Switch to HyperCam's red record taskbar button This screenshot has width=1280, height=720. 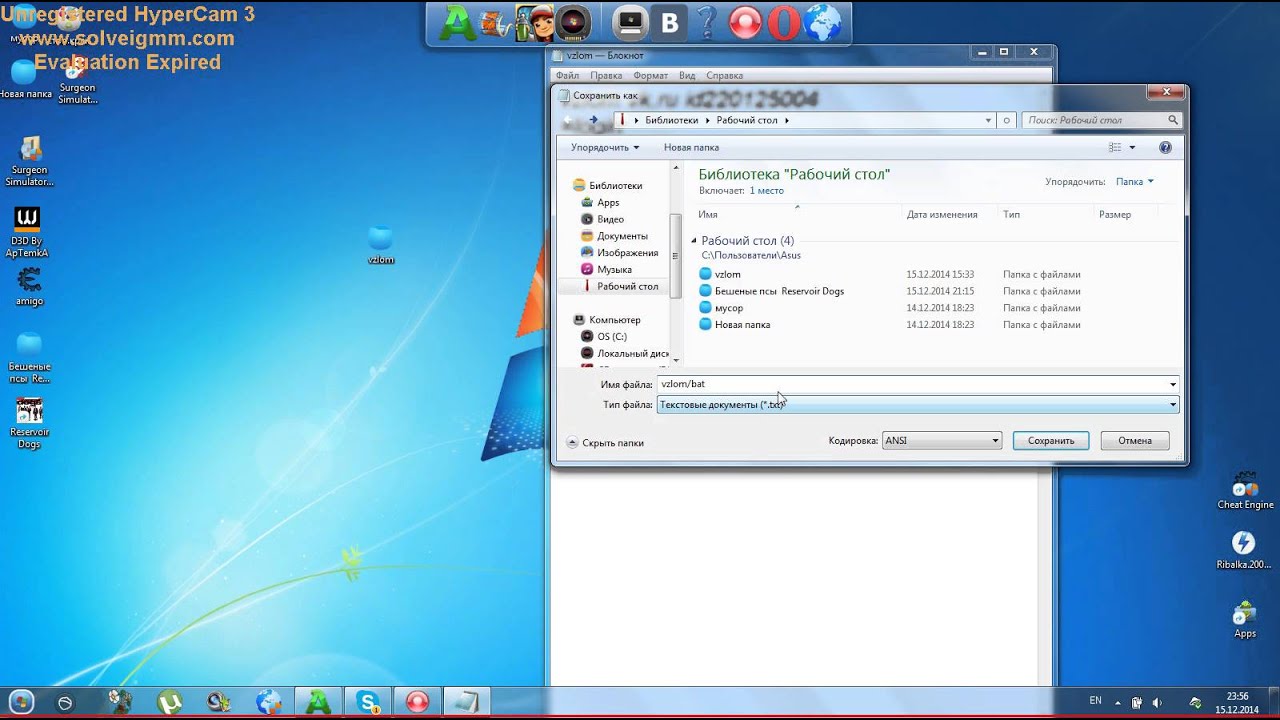417,702
